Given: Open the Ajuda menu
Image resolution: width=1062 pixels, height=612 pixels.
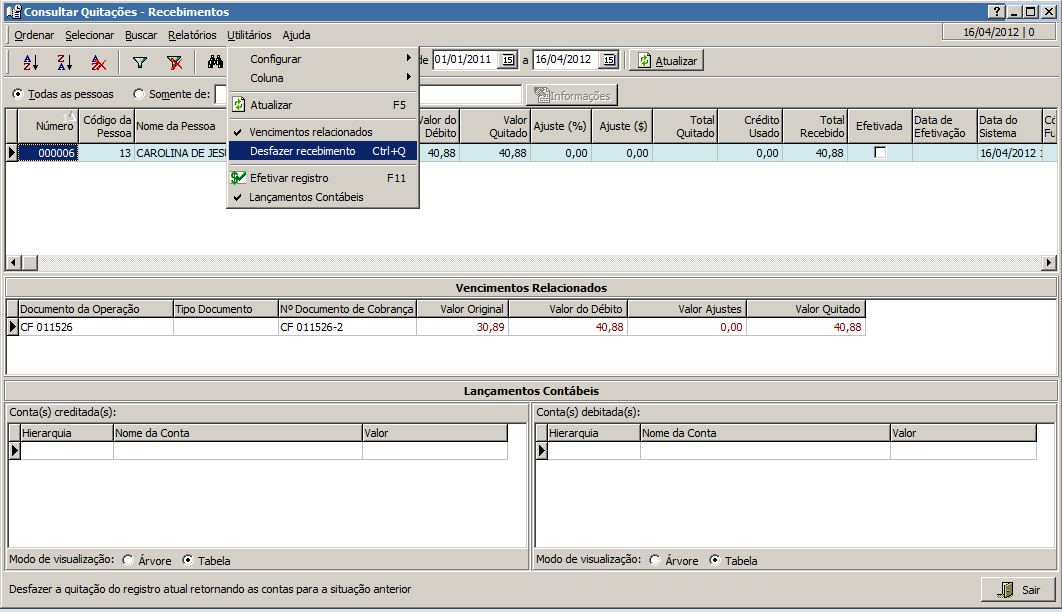Looking at the screenshot, I should pyautogui.click(x=297, y=35).
